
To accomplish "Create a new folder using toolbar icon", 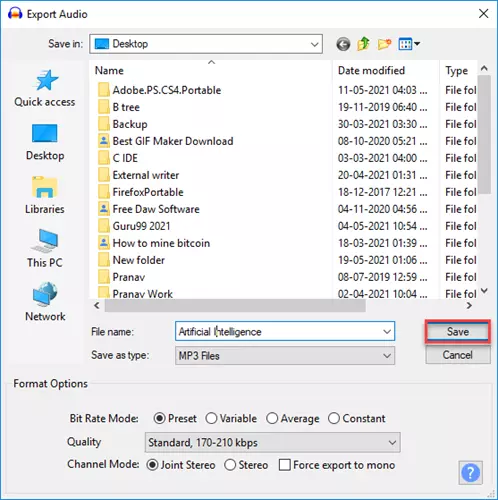I will 384,44.
